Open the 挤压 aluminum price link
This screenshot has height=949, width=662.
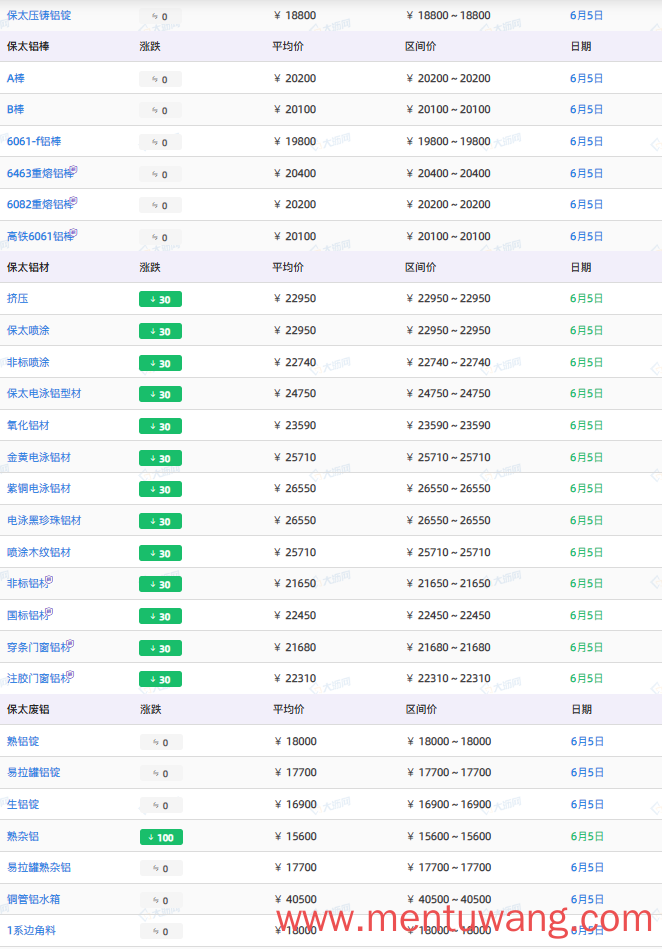tap(18, 298)
